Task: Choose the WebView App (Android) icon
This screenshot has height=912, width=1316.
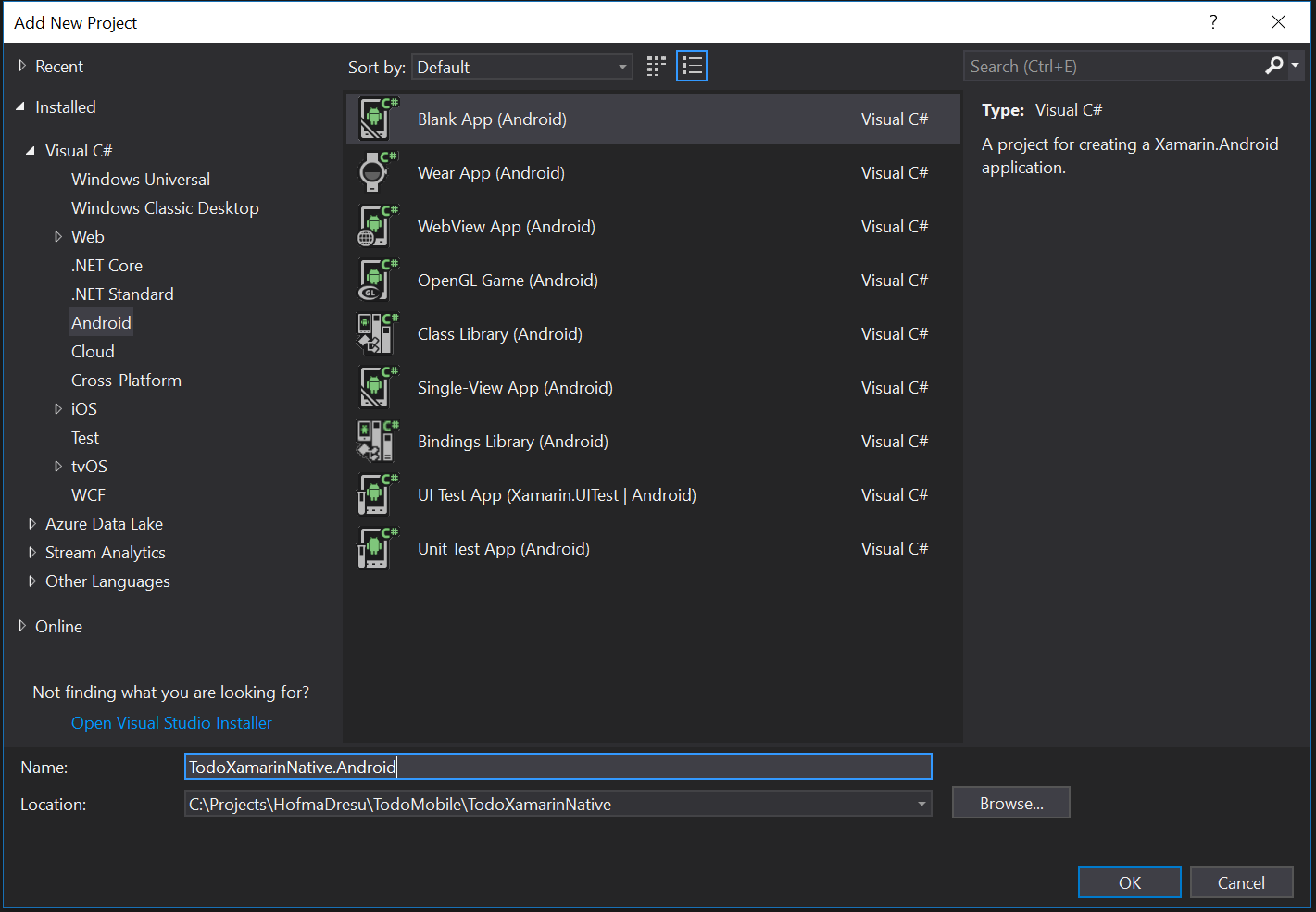Action: (x=378, y=226)
